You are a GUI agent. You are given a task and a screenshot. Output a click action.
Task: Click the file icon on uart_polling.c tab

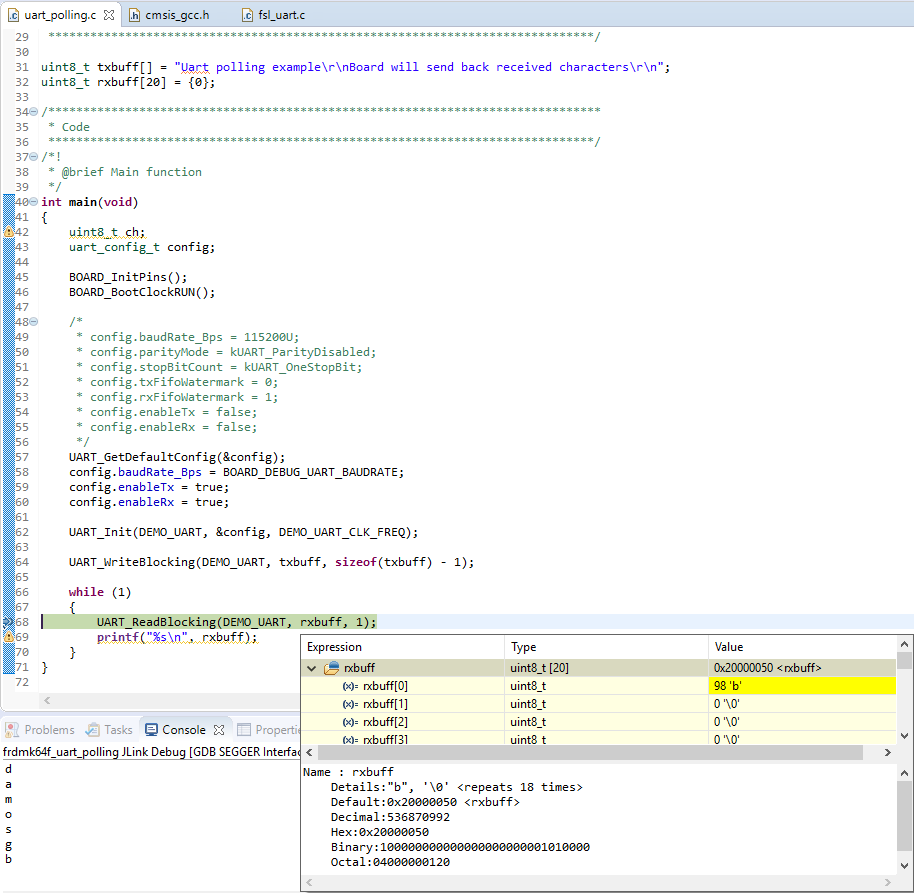click(x=13, y=15)
